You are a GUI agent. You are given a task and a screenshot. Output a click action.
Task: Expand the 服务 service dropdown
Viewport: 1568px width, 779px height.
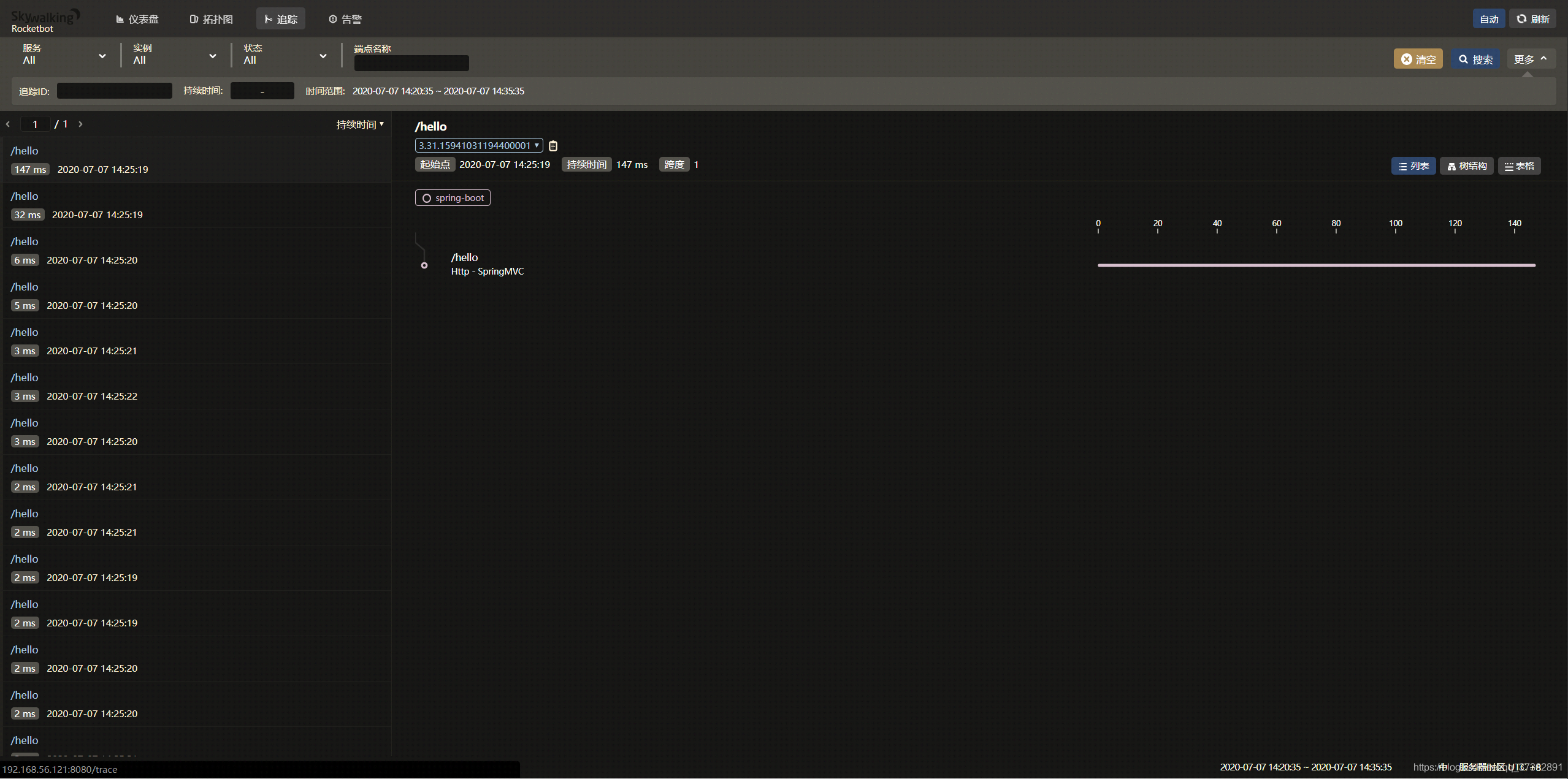coord(64,55)
